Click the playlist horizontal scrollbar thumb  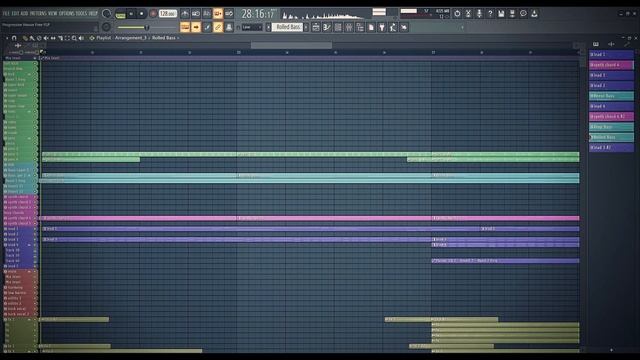291,45
